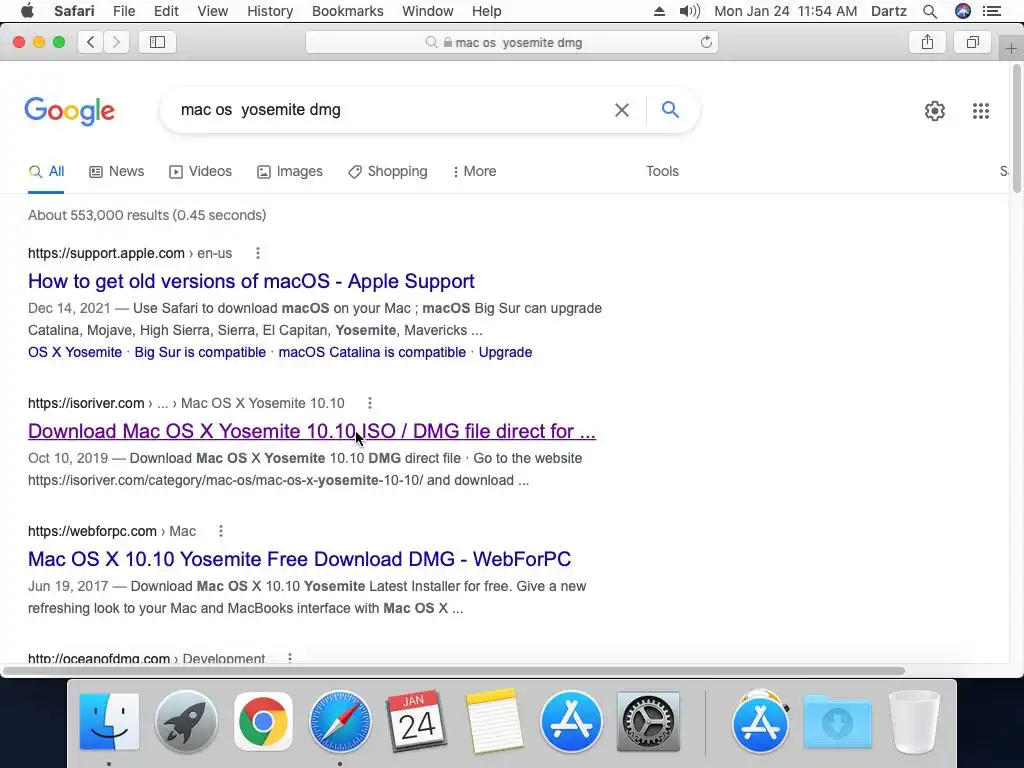Follow the OS X Yosemite sitelink
The image size is (1024, 768).
74,353
